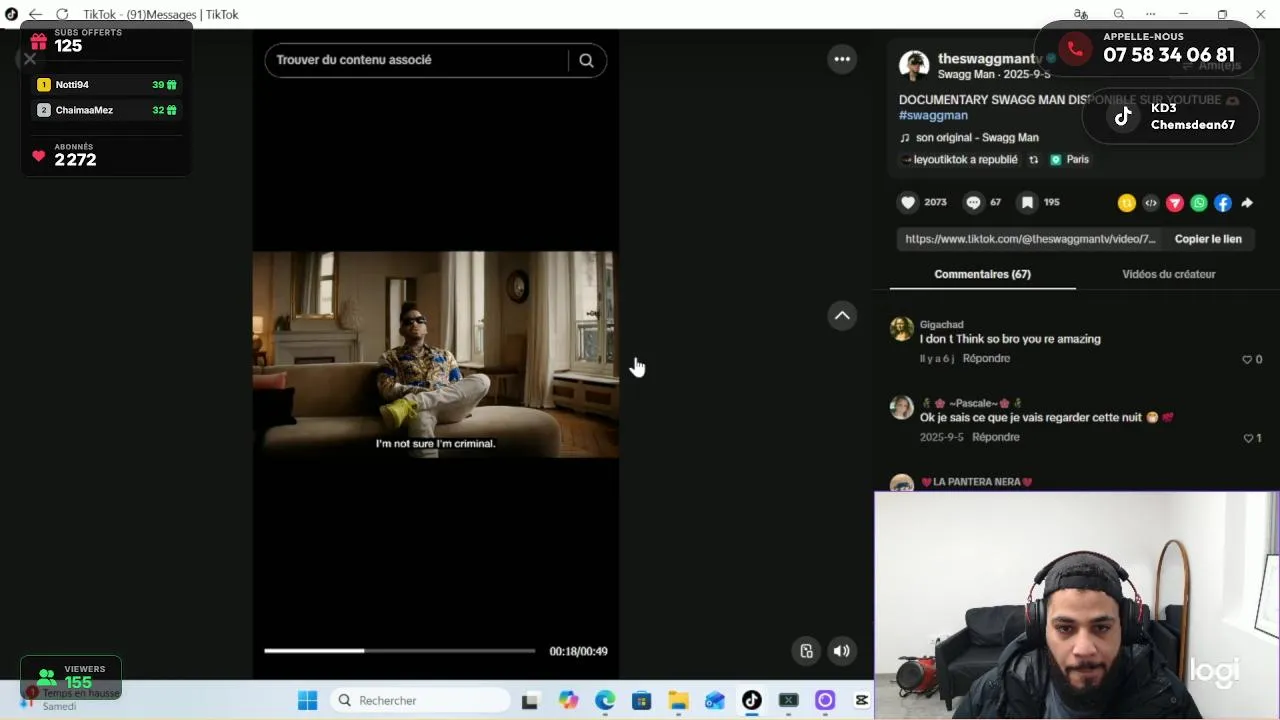The height and width of the screenshot is (720, 1280).
Task: Switch to Commentaires (67) tab
Action: pos(982,274)
